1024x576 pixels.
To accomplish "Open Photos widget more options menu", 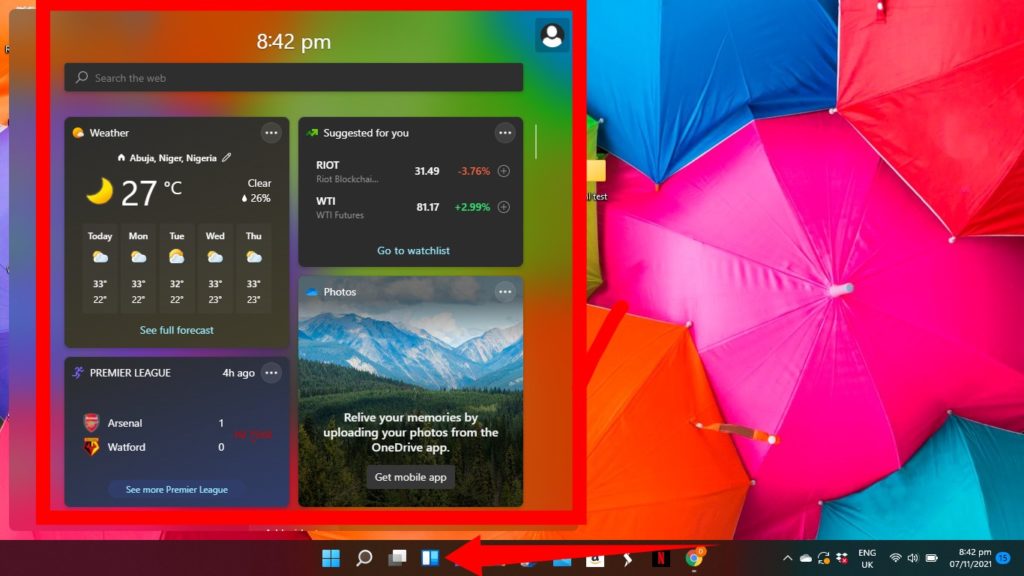I will click(x=505, y=292).
